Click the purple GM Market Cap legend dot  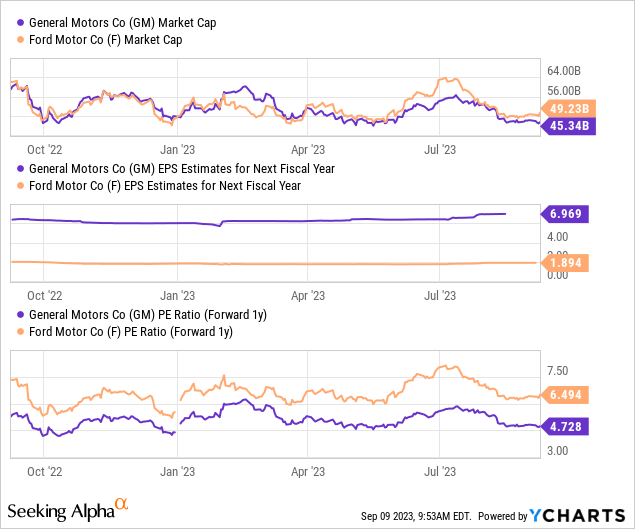(22, 22)
